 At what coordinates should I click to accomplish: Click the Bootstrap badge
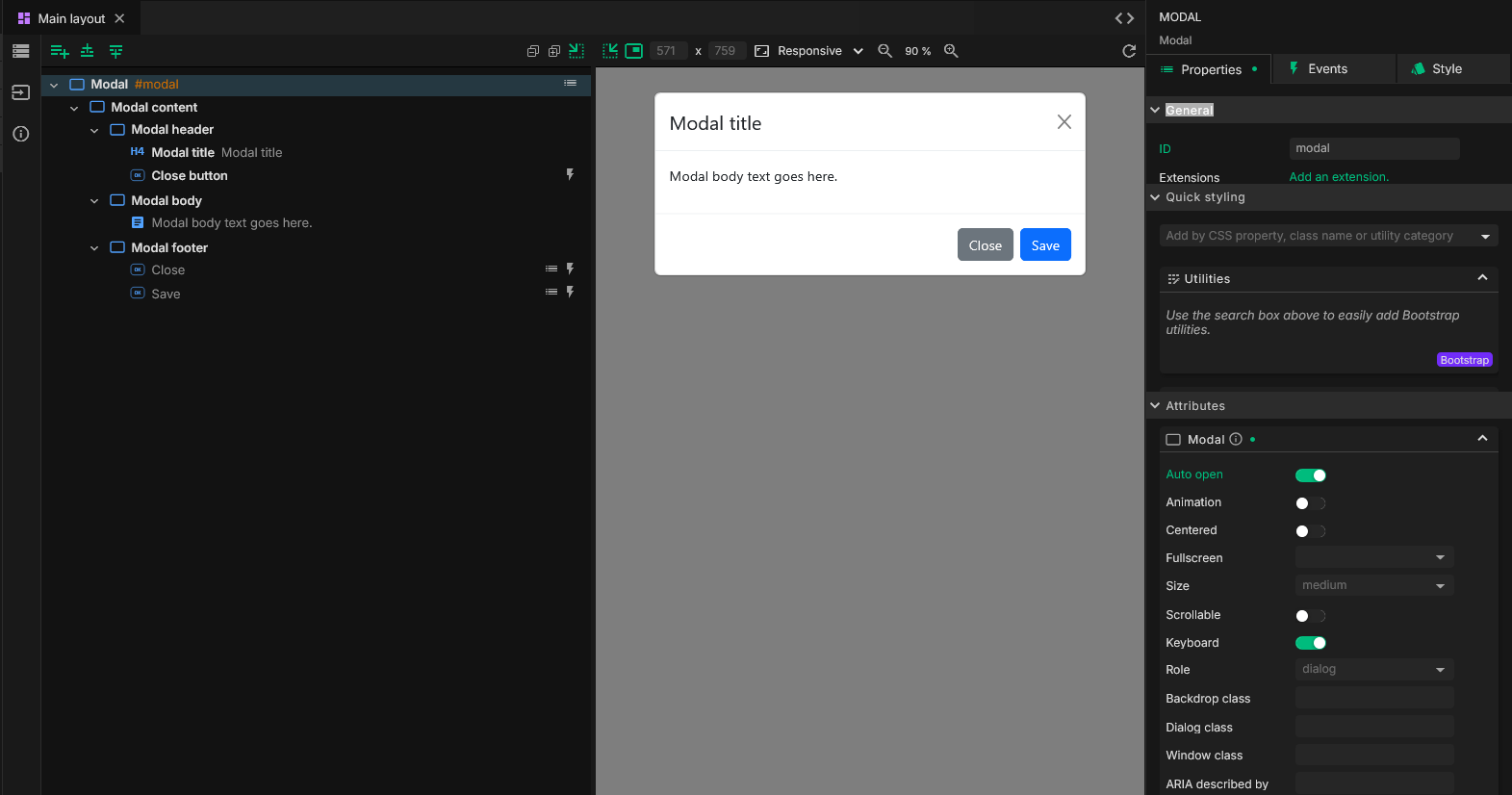[1465, 360]
